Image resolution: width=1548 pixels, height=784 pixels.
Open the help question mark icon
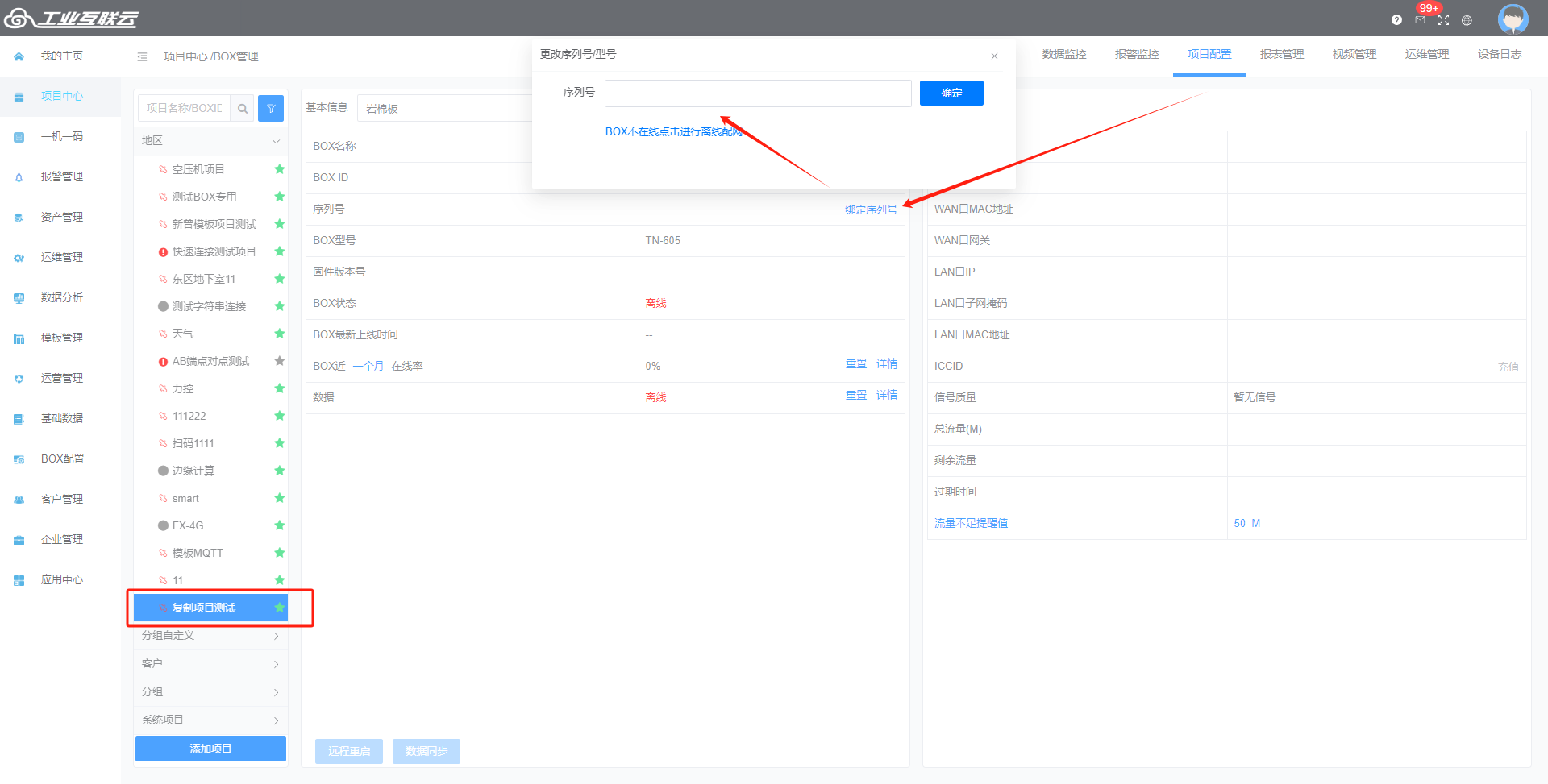pos(1396,20)
